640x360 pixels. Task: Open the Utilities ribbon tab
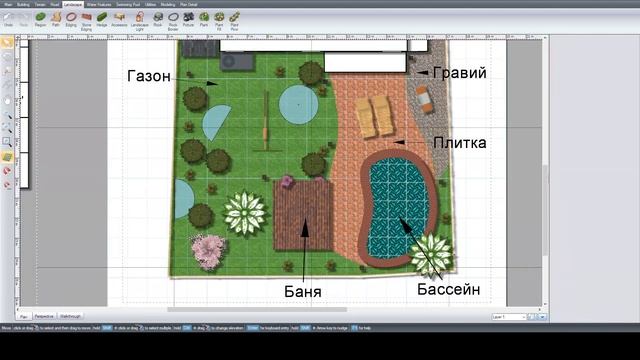click(x=151, y=4)
